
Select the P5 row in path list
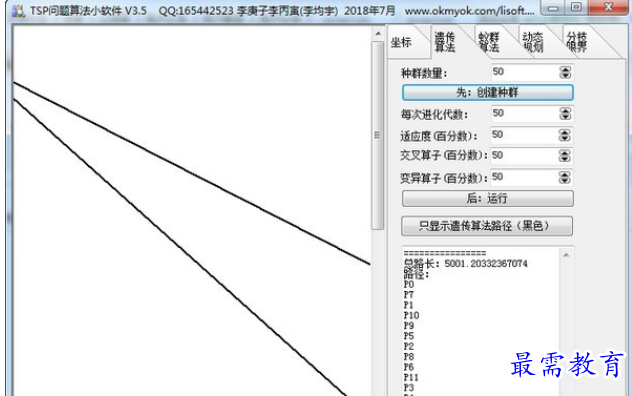coord(409,336)
